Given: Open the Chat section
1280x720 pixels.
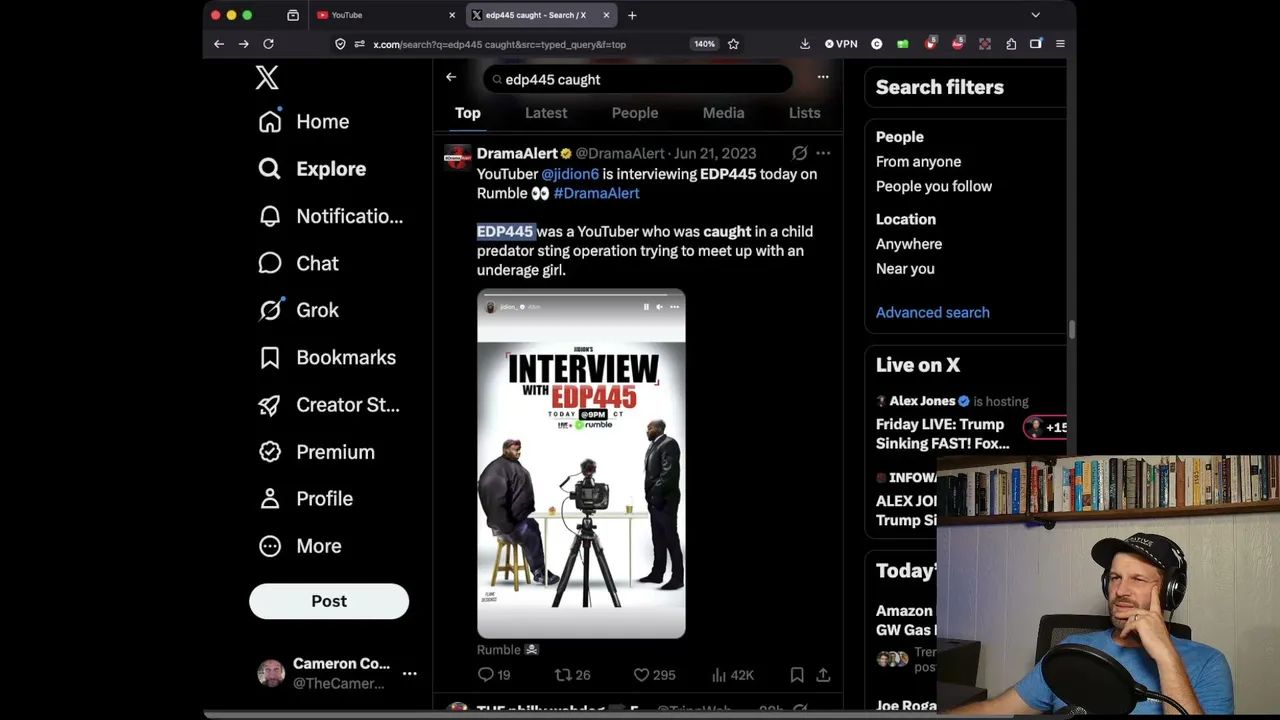Looking at the screenshot, I should [x=298, y=263].
